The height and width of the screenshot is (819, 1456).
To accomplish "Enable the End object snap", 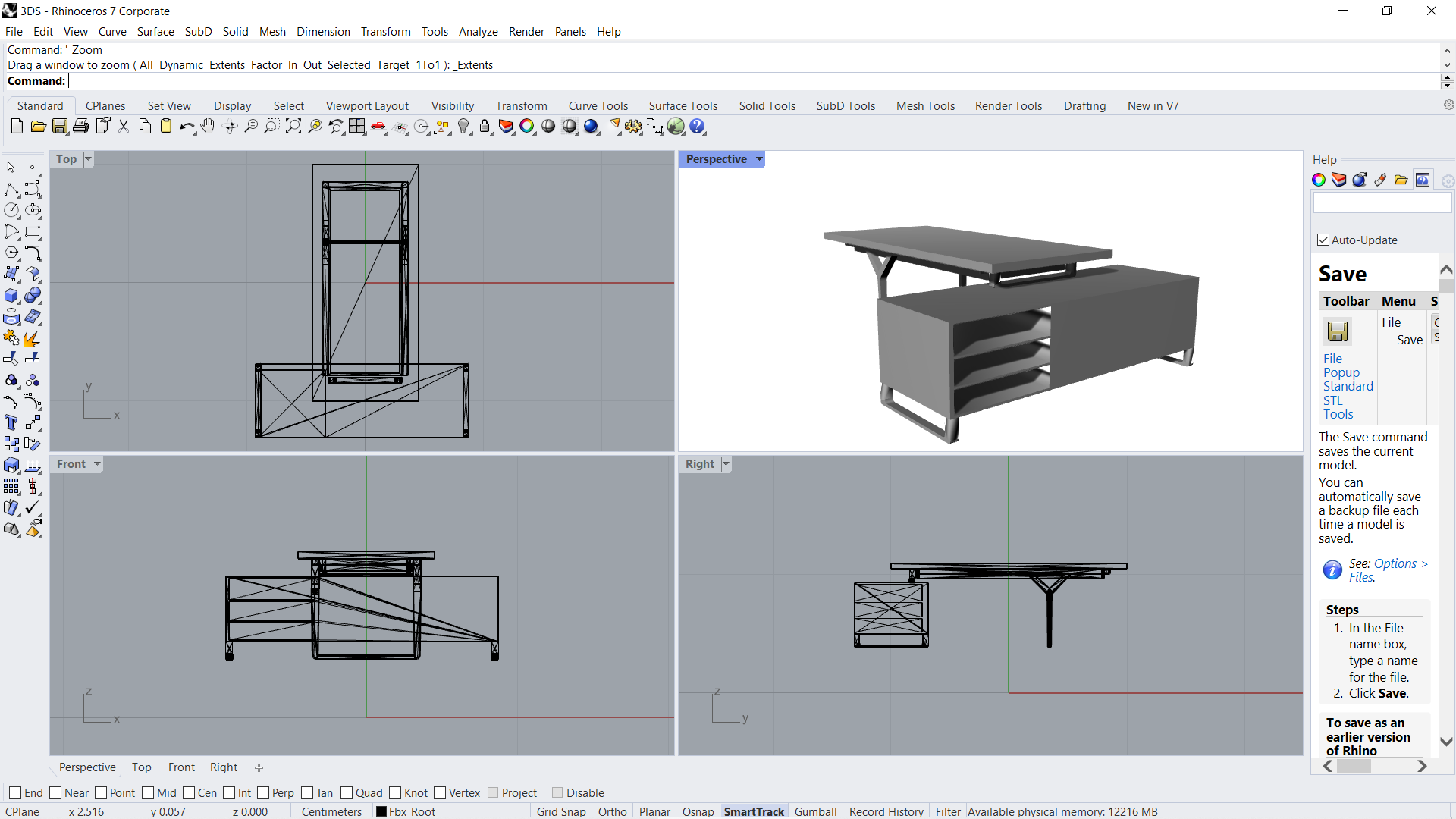I will pyautogui.click(x=15, y=792).
